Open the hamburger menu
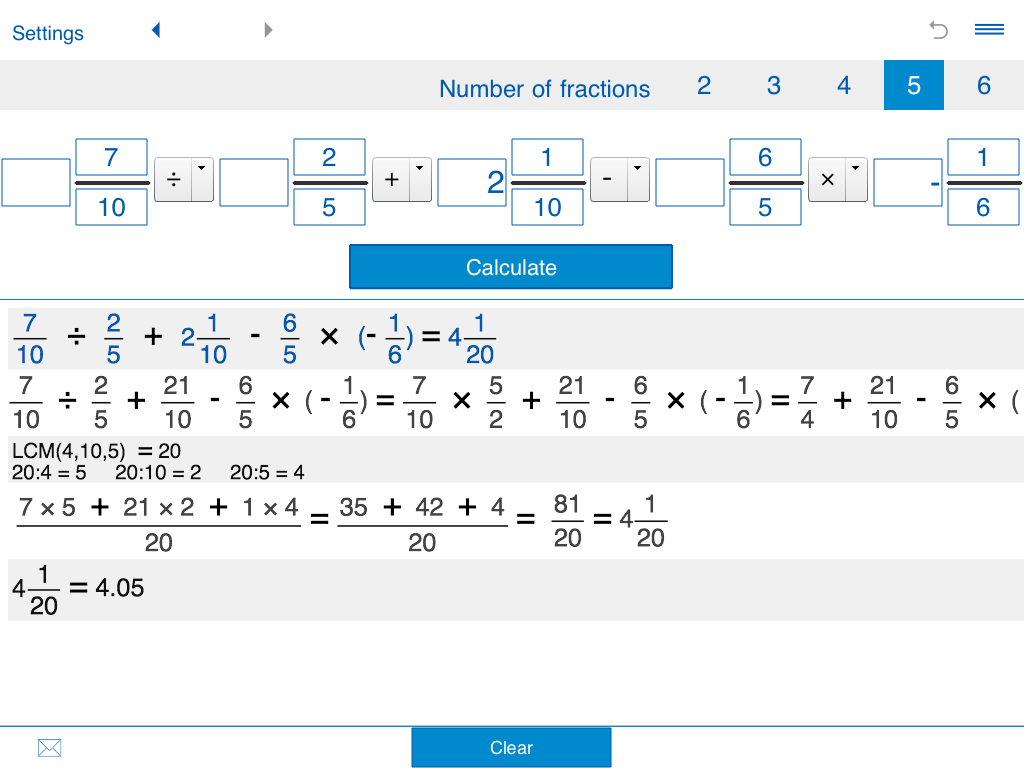The height and width of the screenshot is (768, 1024). coord(989,30)
